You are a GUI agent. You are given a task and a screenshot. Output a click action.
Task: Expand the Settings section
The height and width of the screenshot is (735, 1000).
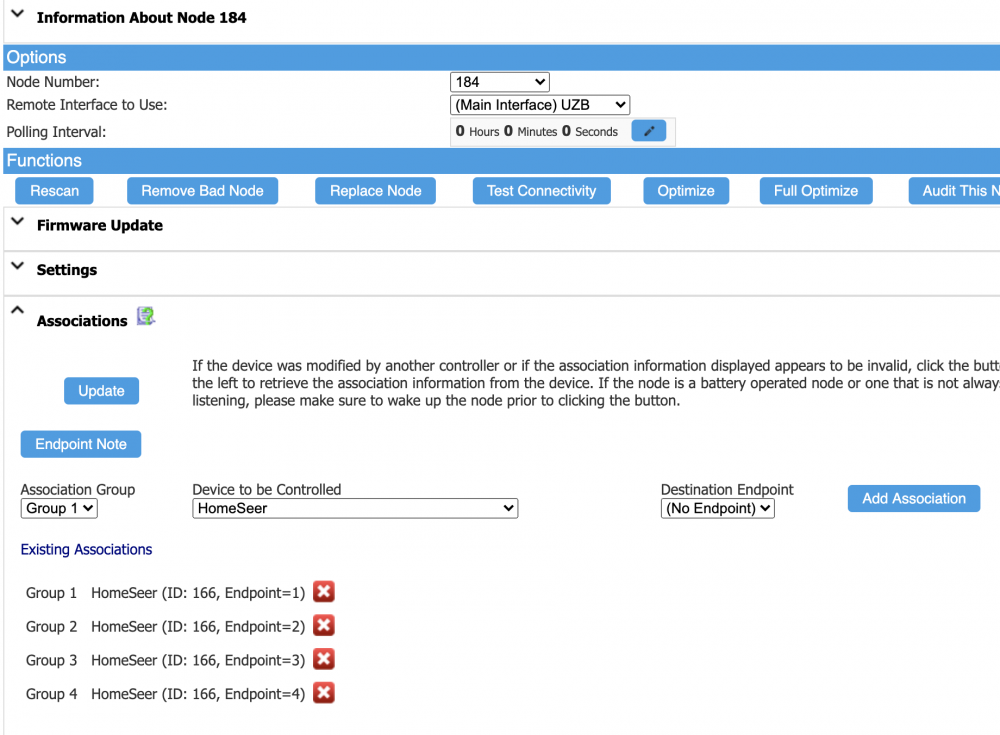17,268
